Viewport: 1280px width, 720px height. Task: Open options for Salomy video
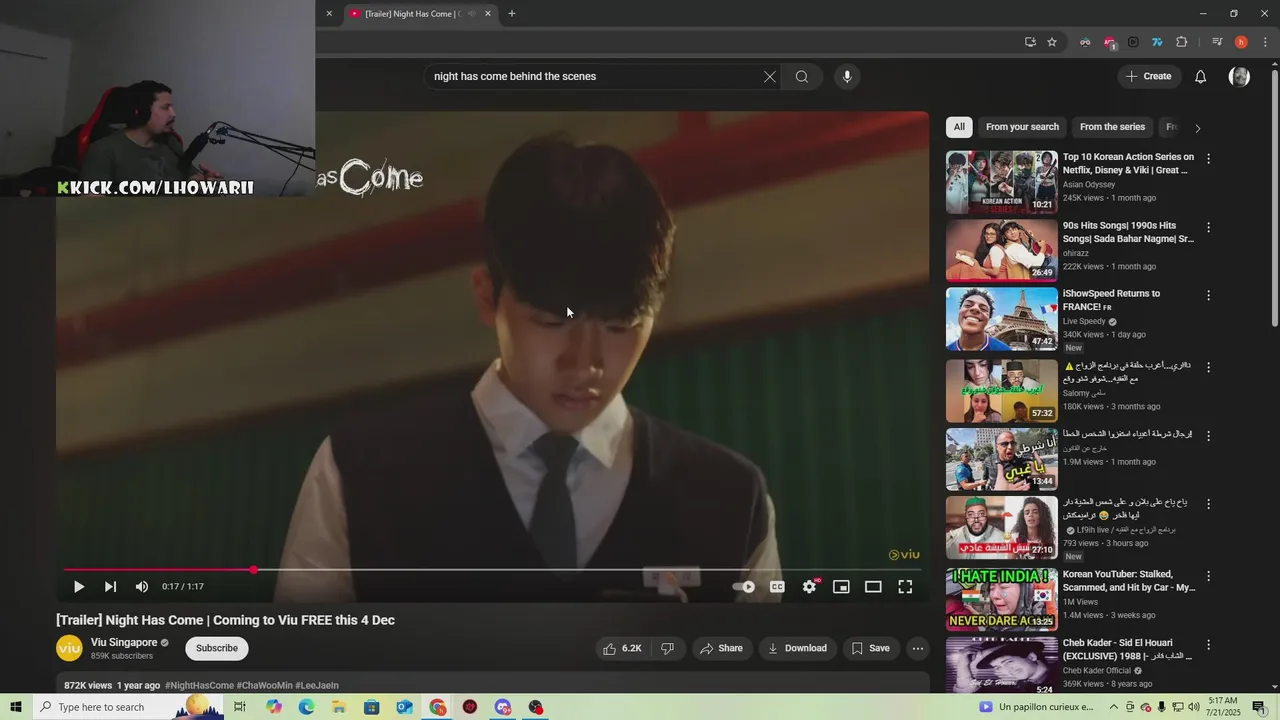tap(1208, 368)
